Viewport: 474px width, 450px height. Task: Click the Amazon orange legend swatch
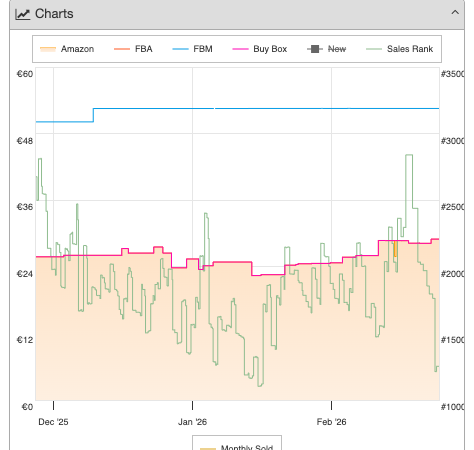coord(48,49)
